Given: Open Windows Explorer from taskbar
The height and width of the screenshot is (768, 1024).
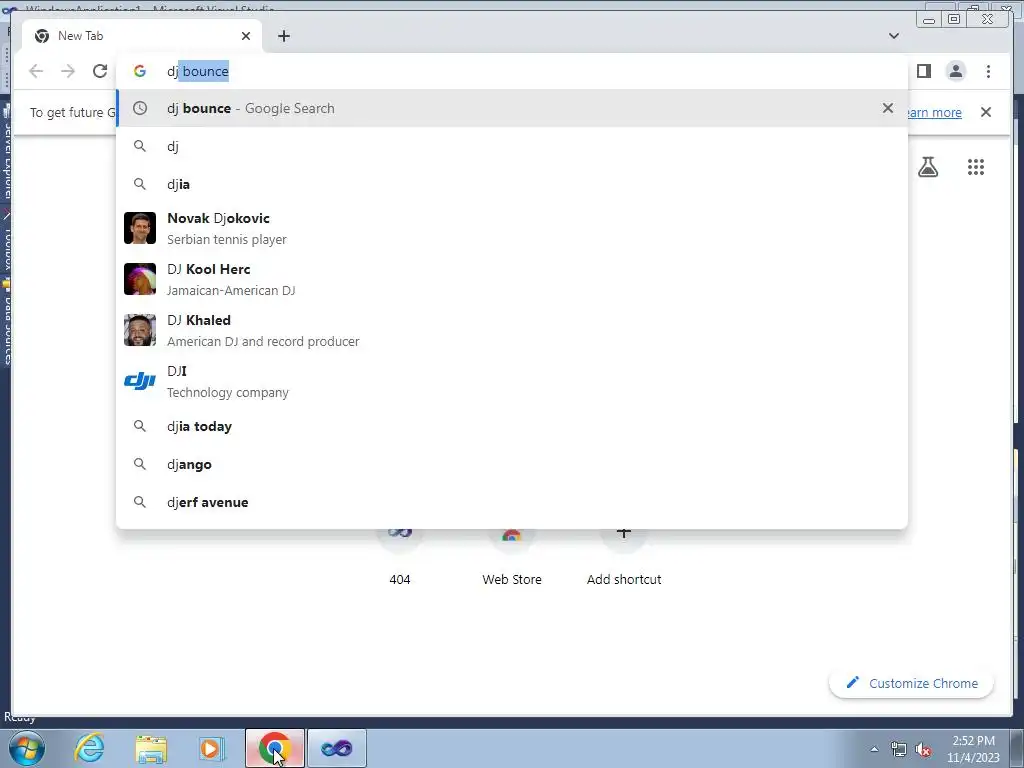Looking at the screenshot, I should click(151, 748).
